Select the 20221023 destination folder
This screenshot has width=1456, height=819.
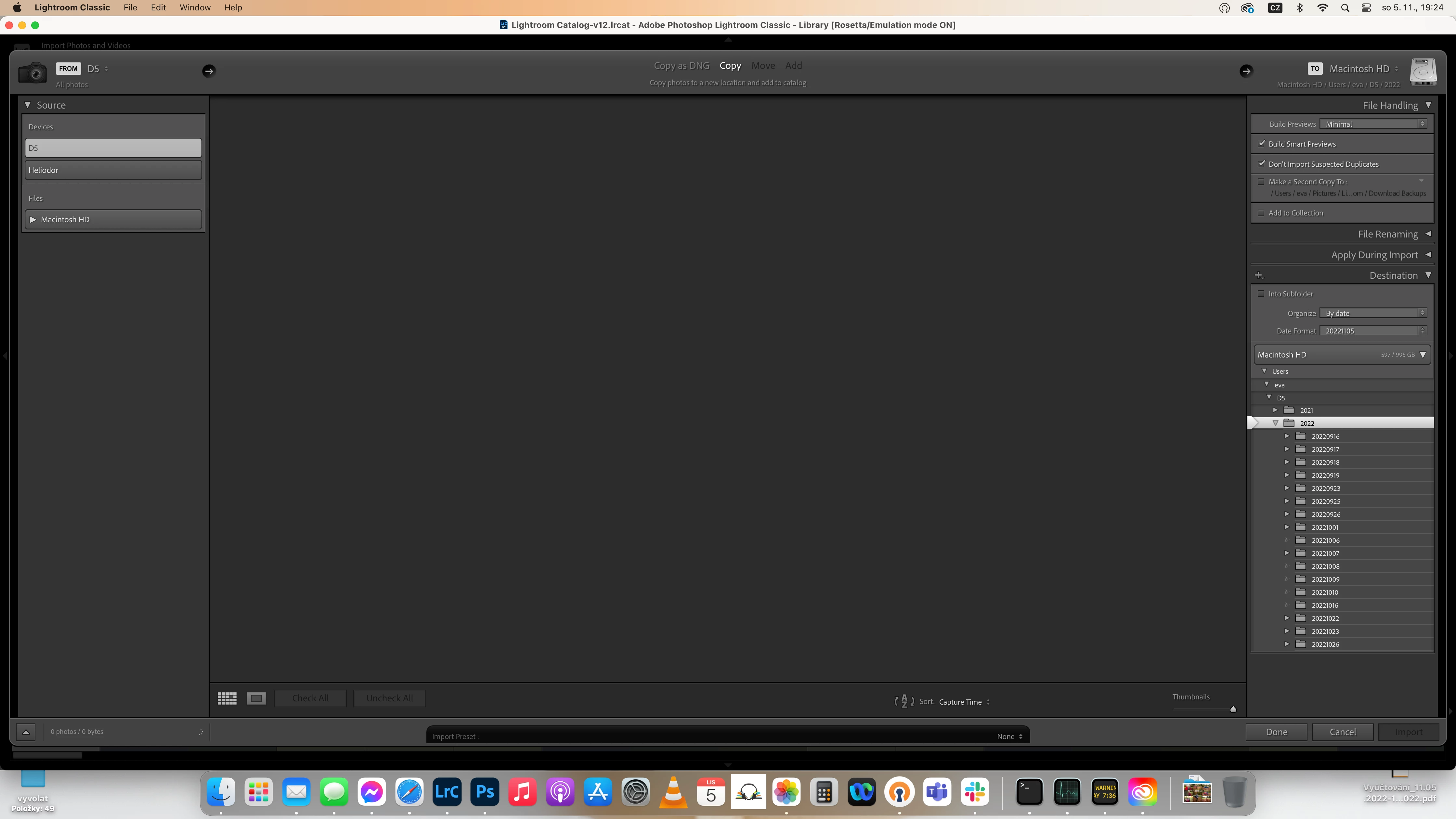1325,631
